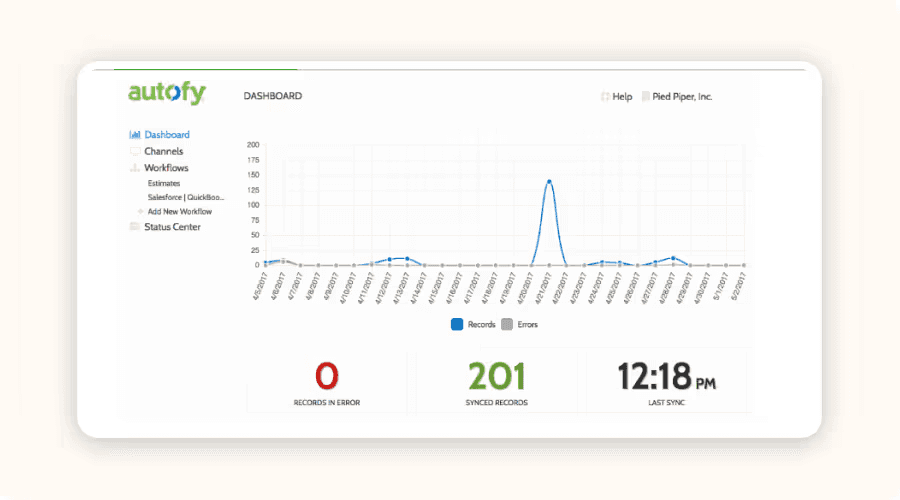Click the records data point on 4/13/2017

tap(408, 259)
